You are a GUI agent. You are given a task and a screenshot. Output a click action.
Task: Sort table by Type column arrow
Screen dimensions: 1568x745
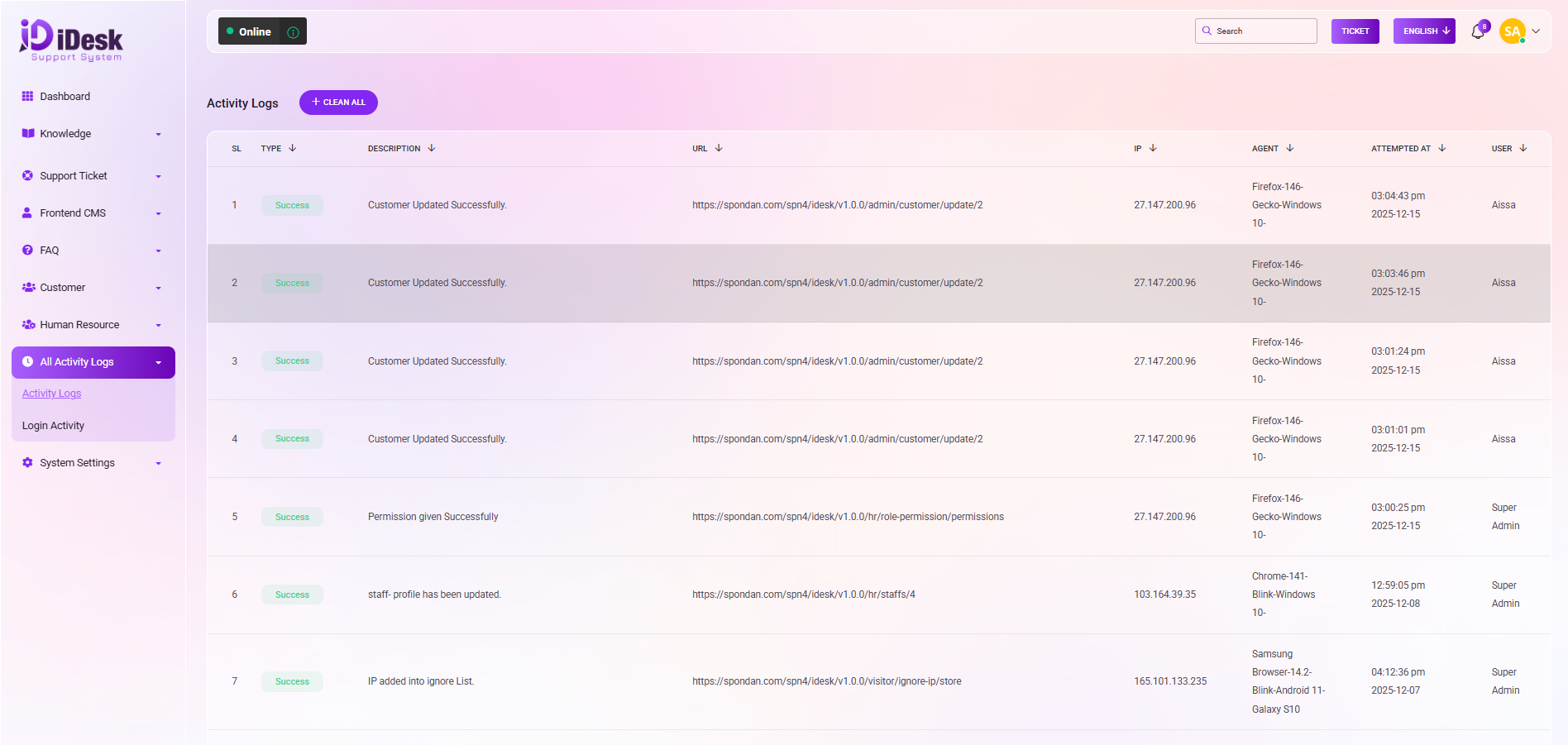pyautogui.click(x=293, y=148)
